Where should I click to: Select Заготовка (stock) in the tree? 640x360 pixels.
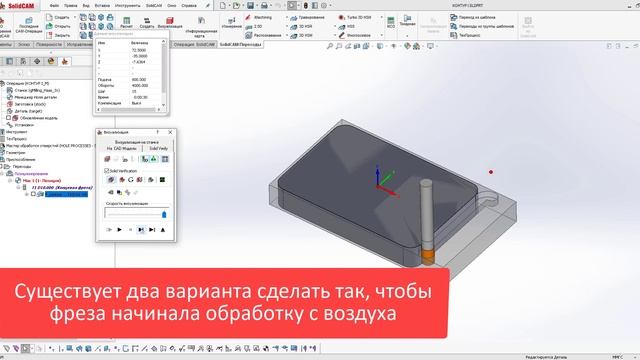pos(30,104)
